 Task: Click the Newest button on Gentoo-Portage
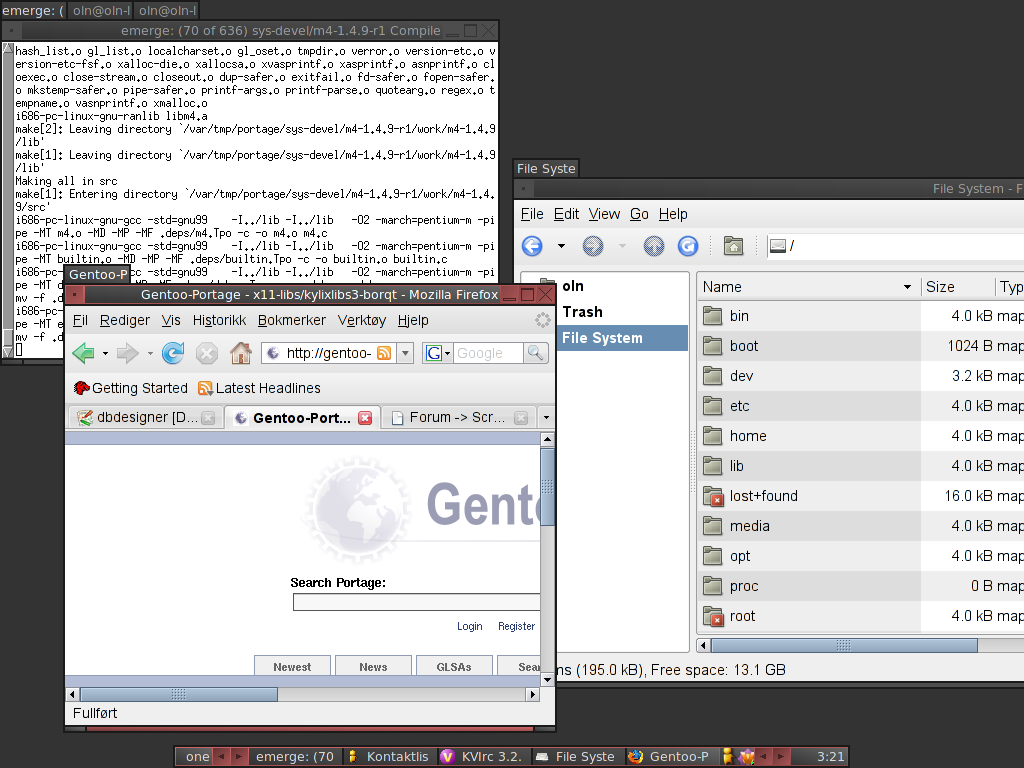(292, 667)
